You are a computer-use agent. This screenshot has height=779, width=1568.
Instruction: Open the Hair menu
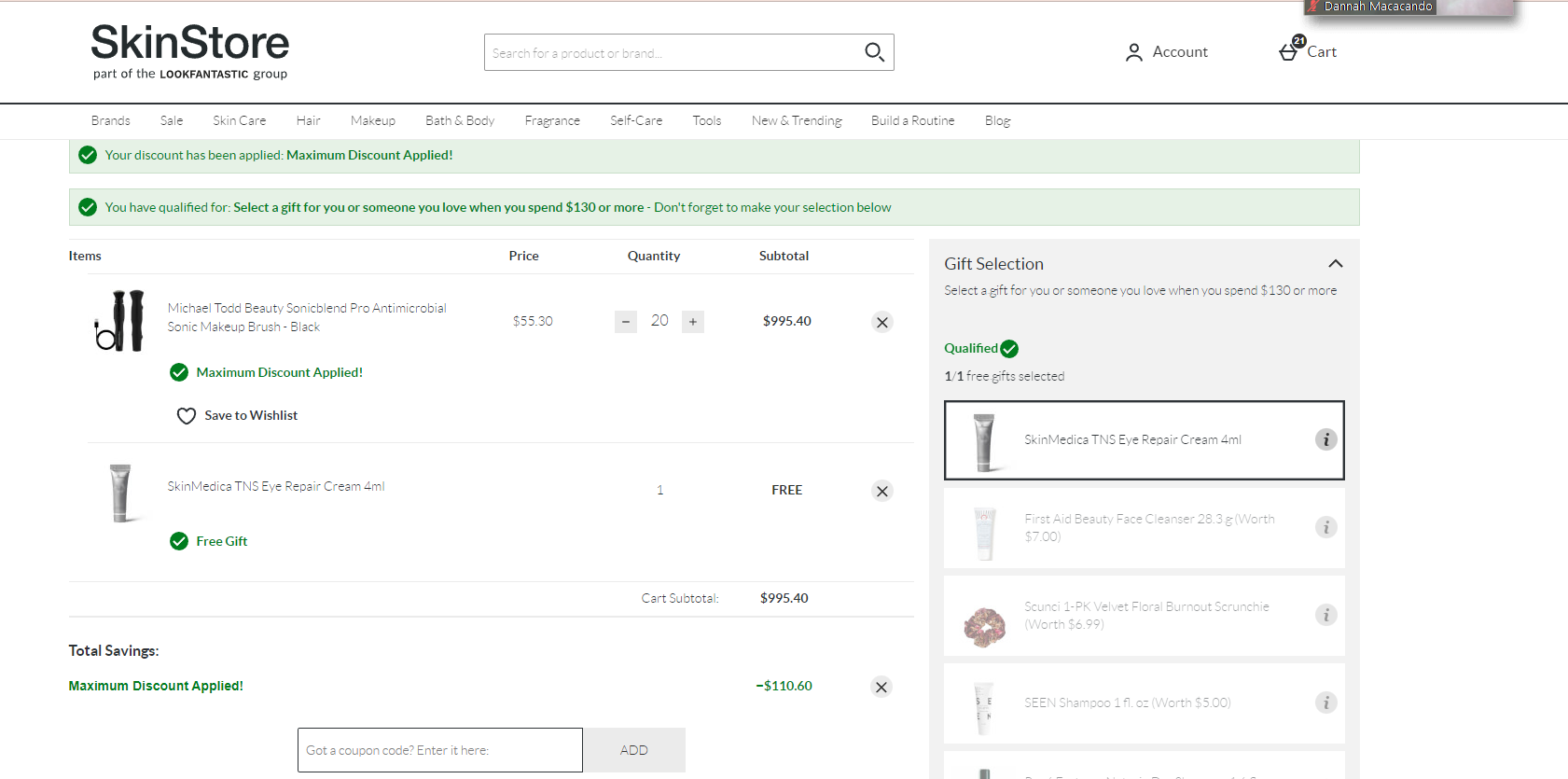pos(309,120)
